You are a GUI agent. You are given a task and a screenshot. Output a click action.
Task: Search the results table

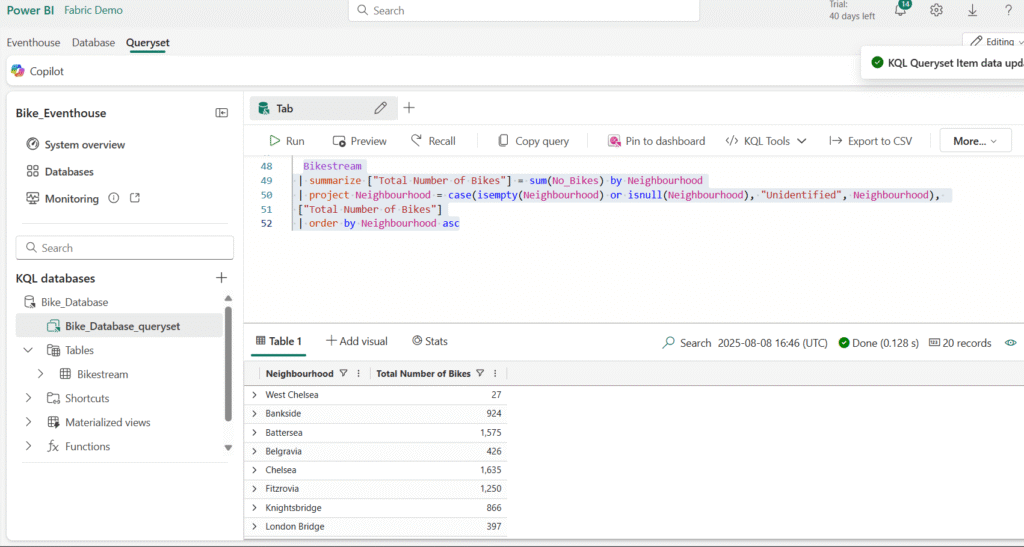coord(686,343)
